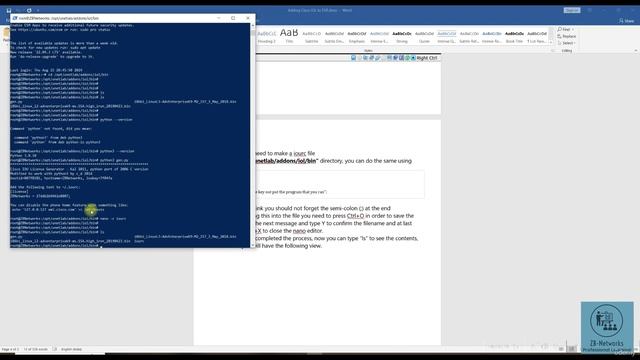Viewport: 640px width, 360px height.
Task: Apply the Strong style
Action: [x=402, y=37]
